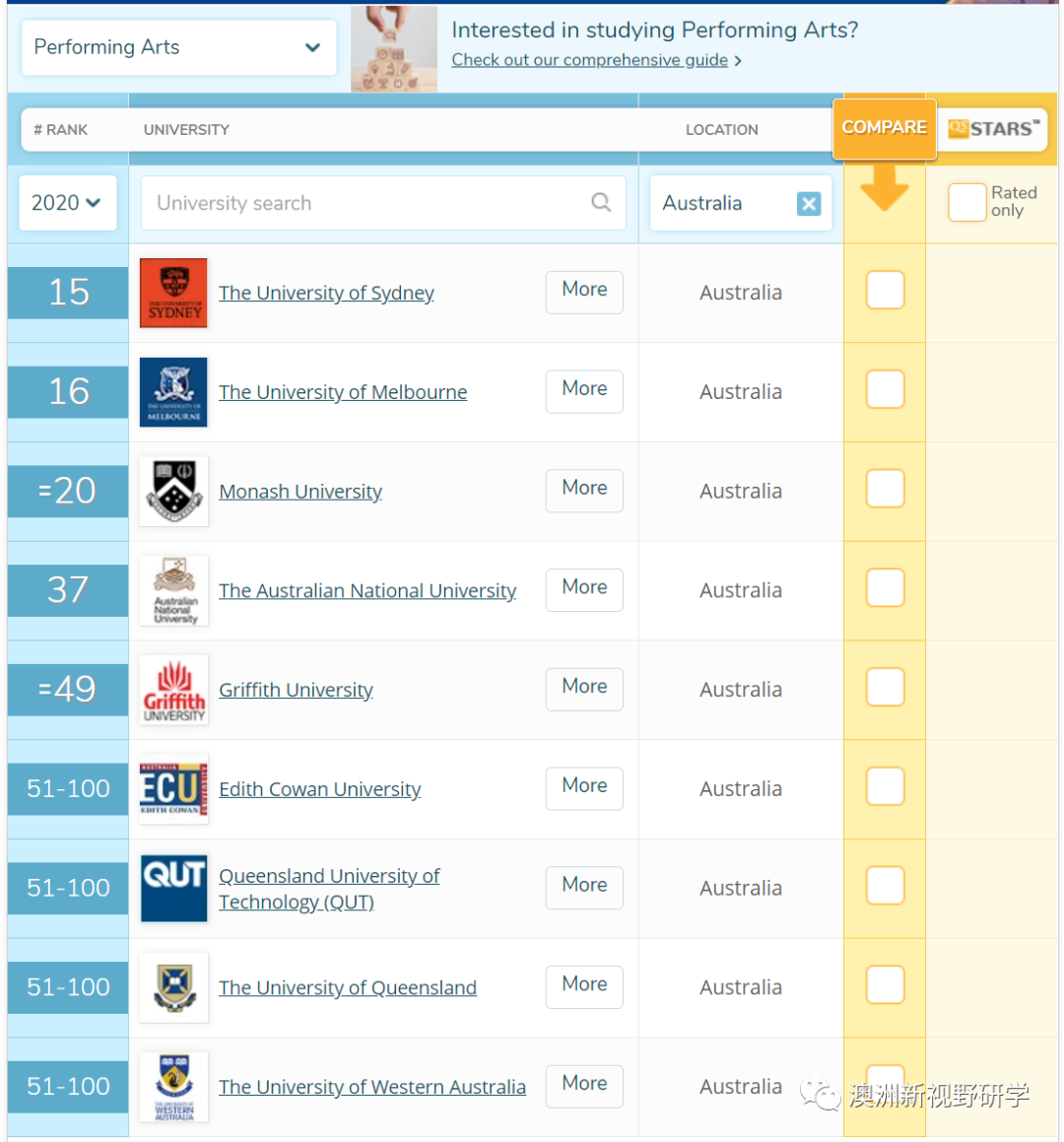
Task: Open the Performing Arts subject dropdown
Action: [x=178, y=47]
